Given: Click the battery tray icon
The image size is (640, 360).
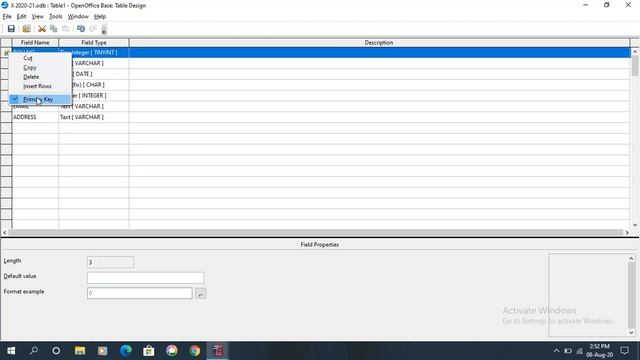Looking at the screenshot, I should pyautogui.click(x=568, y=351).
